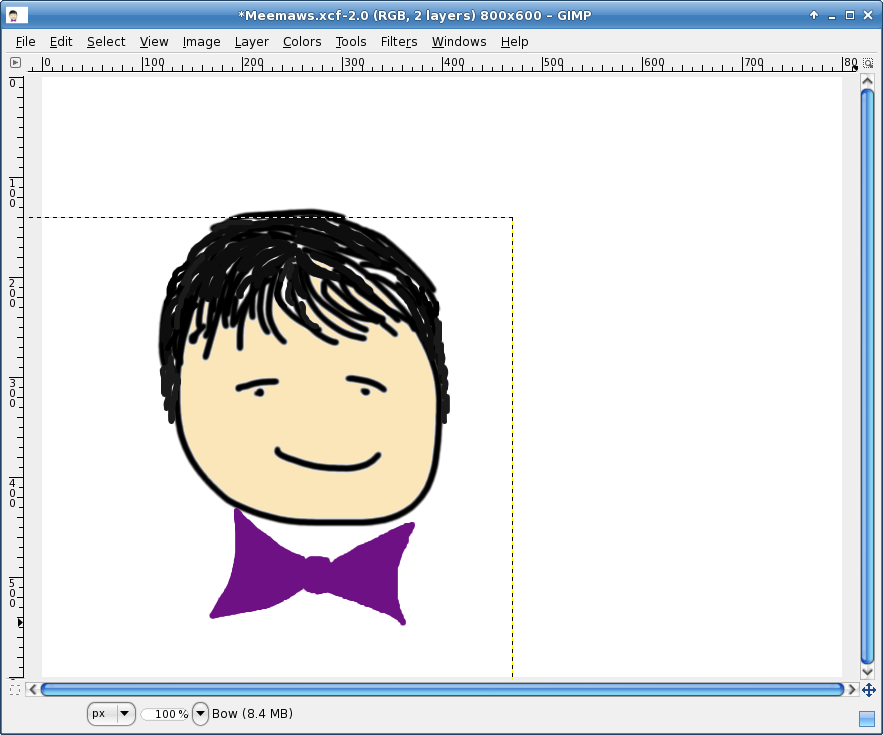This screenshot has width=883, height=735.
Task: Open the Filters menu
Action: click(x=399, y=42)
